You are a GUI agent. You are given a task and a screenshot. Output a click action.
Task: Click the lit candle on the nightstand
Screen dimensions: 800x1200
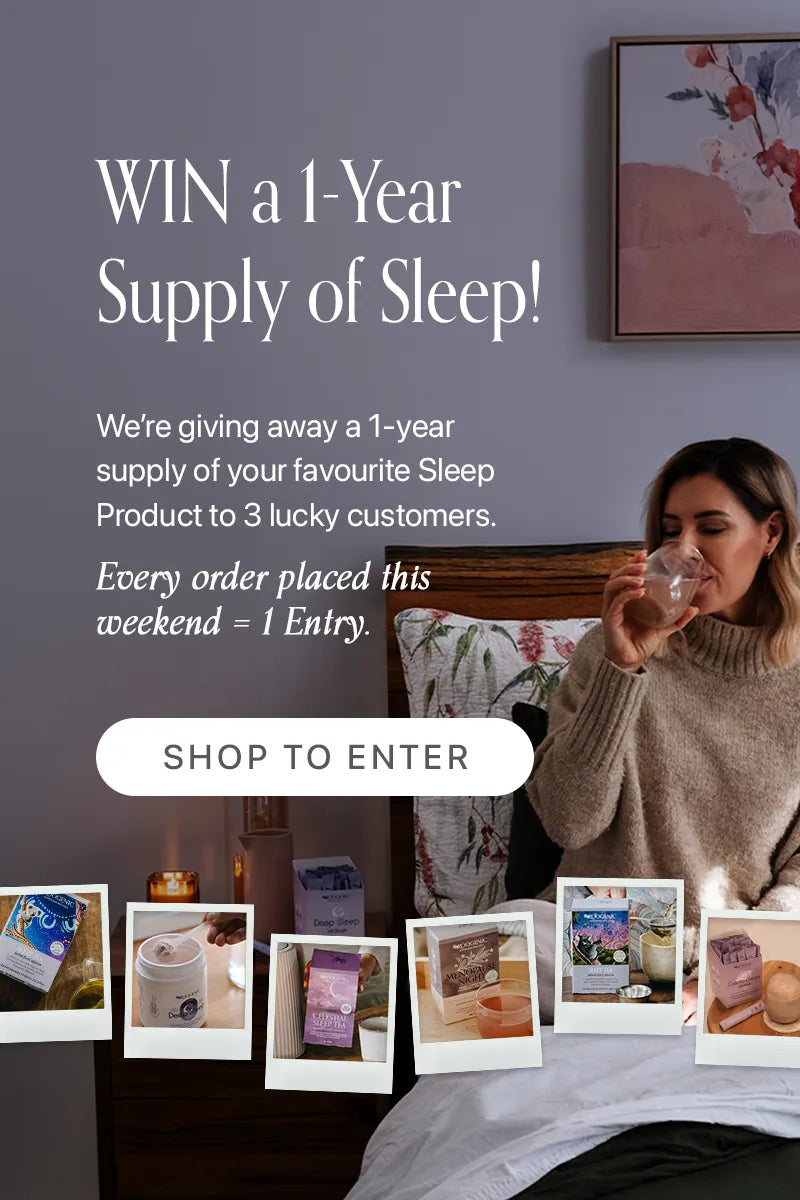[x=173, y=886]
